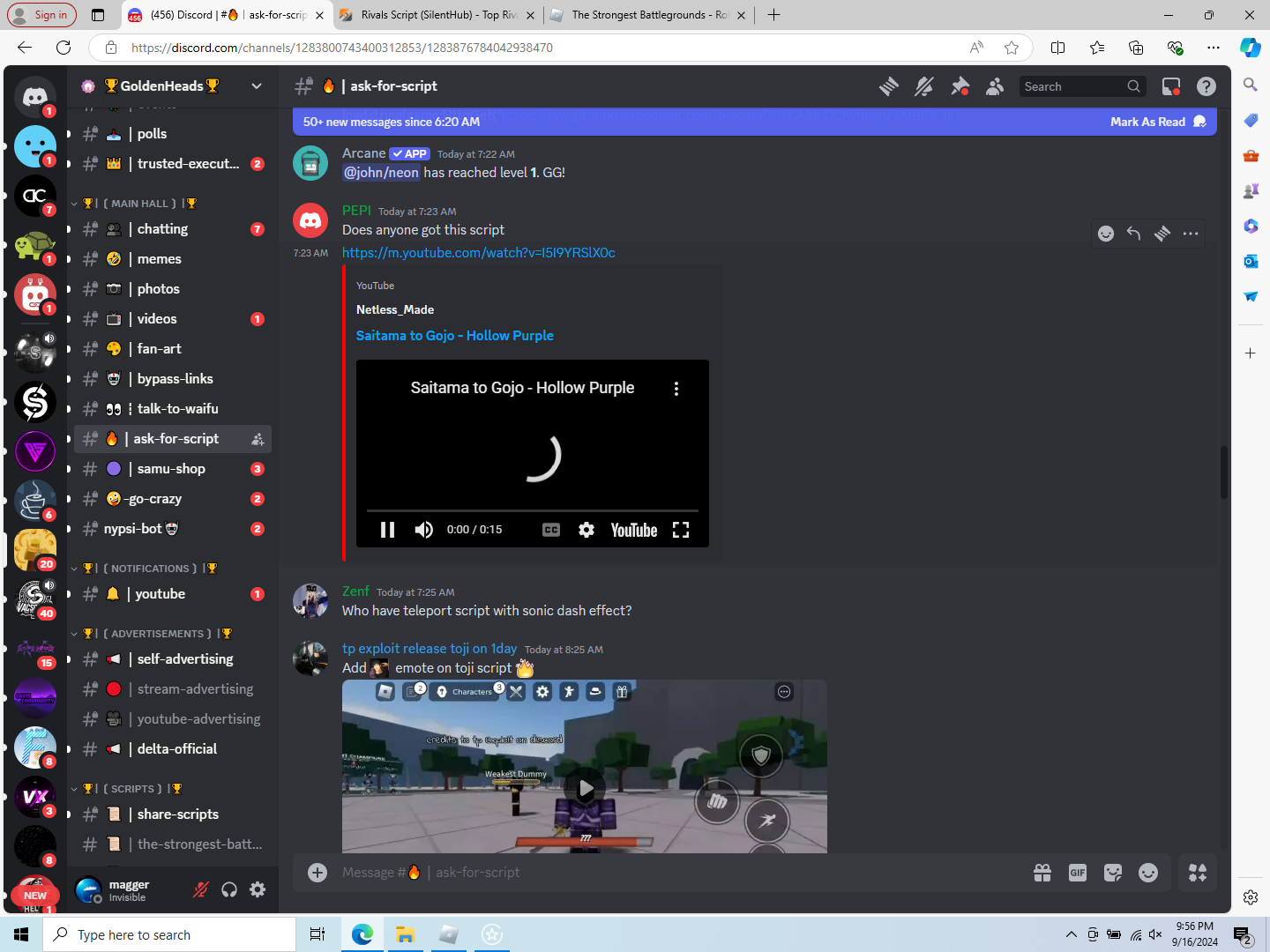Open Discord help
This screenshot has height=952, width=1270.
[1206, 86]
